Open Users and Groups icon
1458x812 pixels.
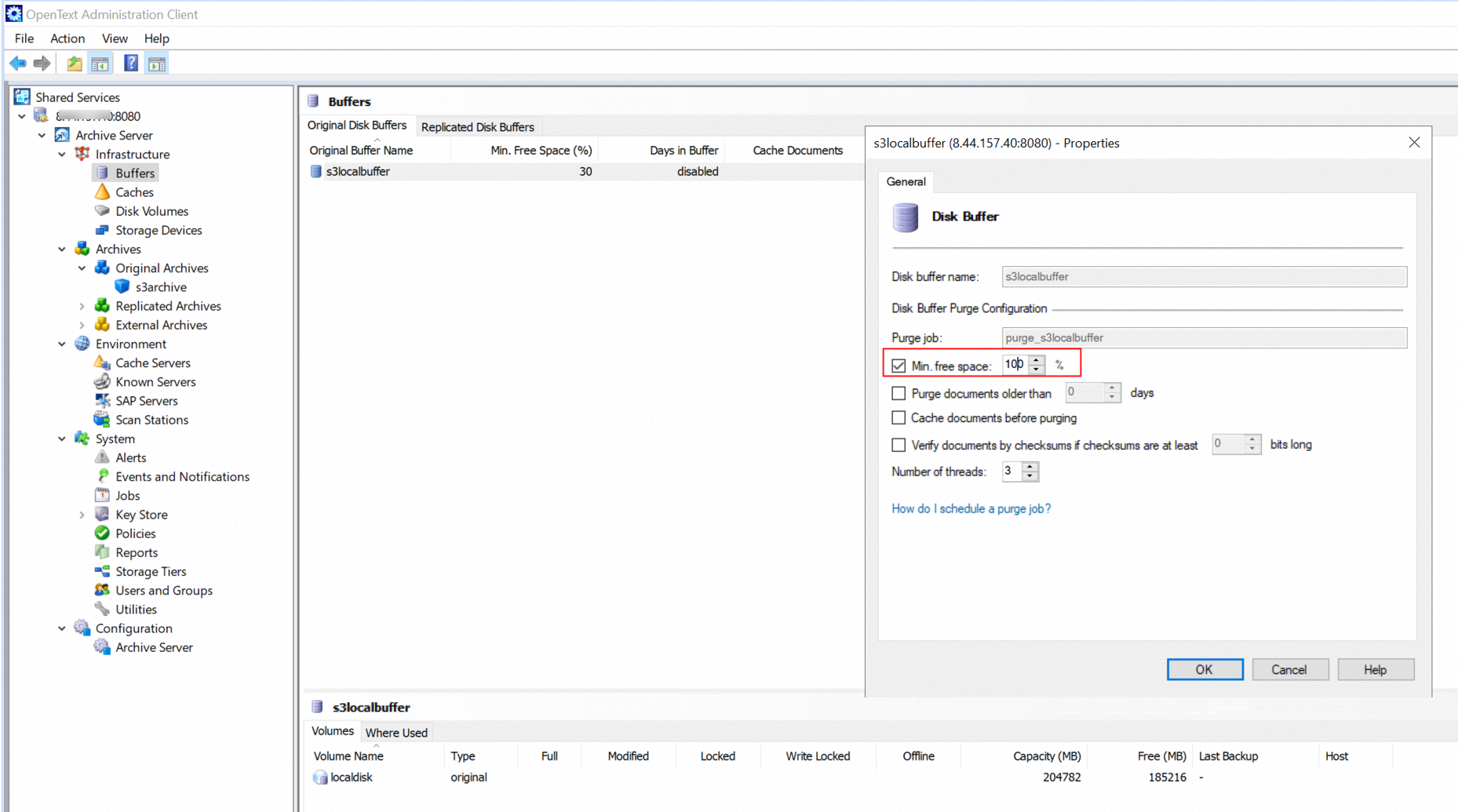point(102,591)
